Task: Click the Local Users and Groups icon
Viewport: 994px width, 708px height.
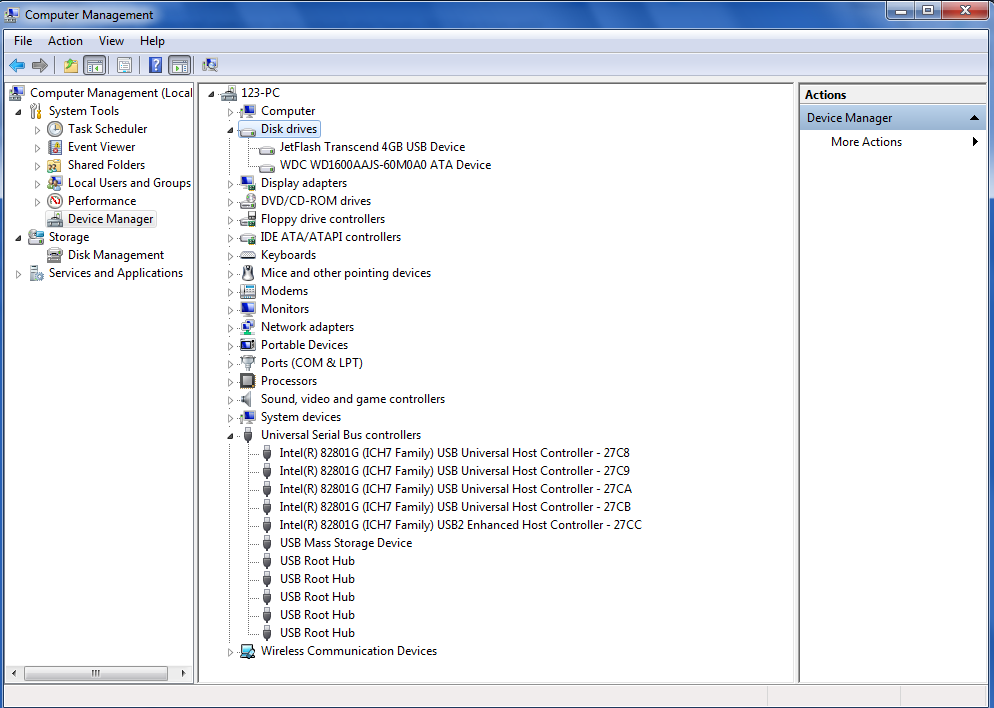Action: [x=55, y=183]
